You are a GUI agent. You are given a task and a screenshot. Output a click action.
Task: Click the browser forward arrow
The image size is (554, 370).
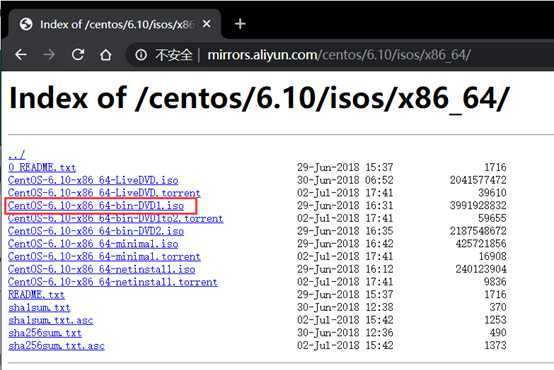pos(49,55)
